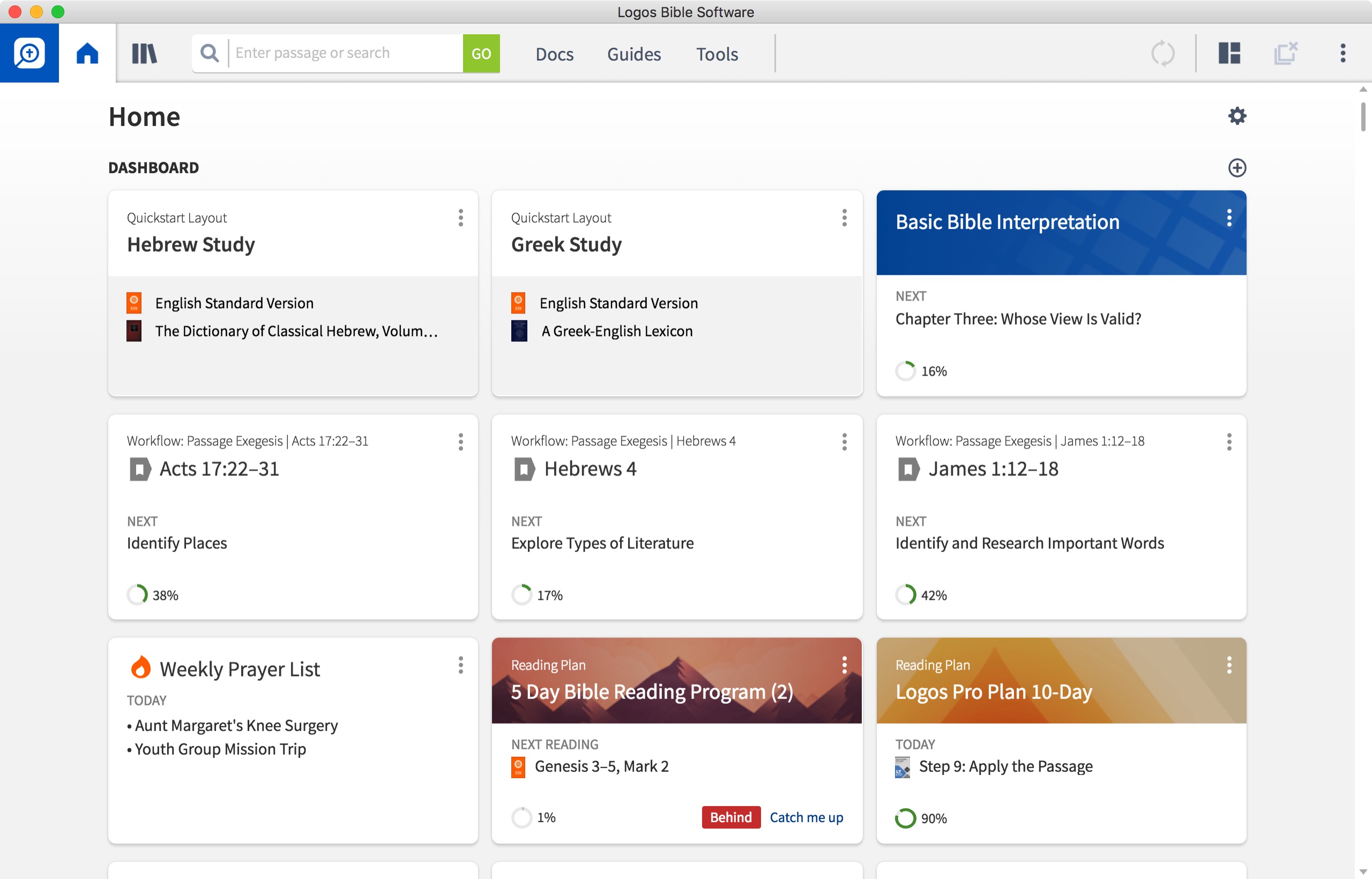Open the Layouts panel icon
Image resolution: width=1372 pixels, height=879 pixels.
coord(1229,53)
